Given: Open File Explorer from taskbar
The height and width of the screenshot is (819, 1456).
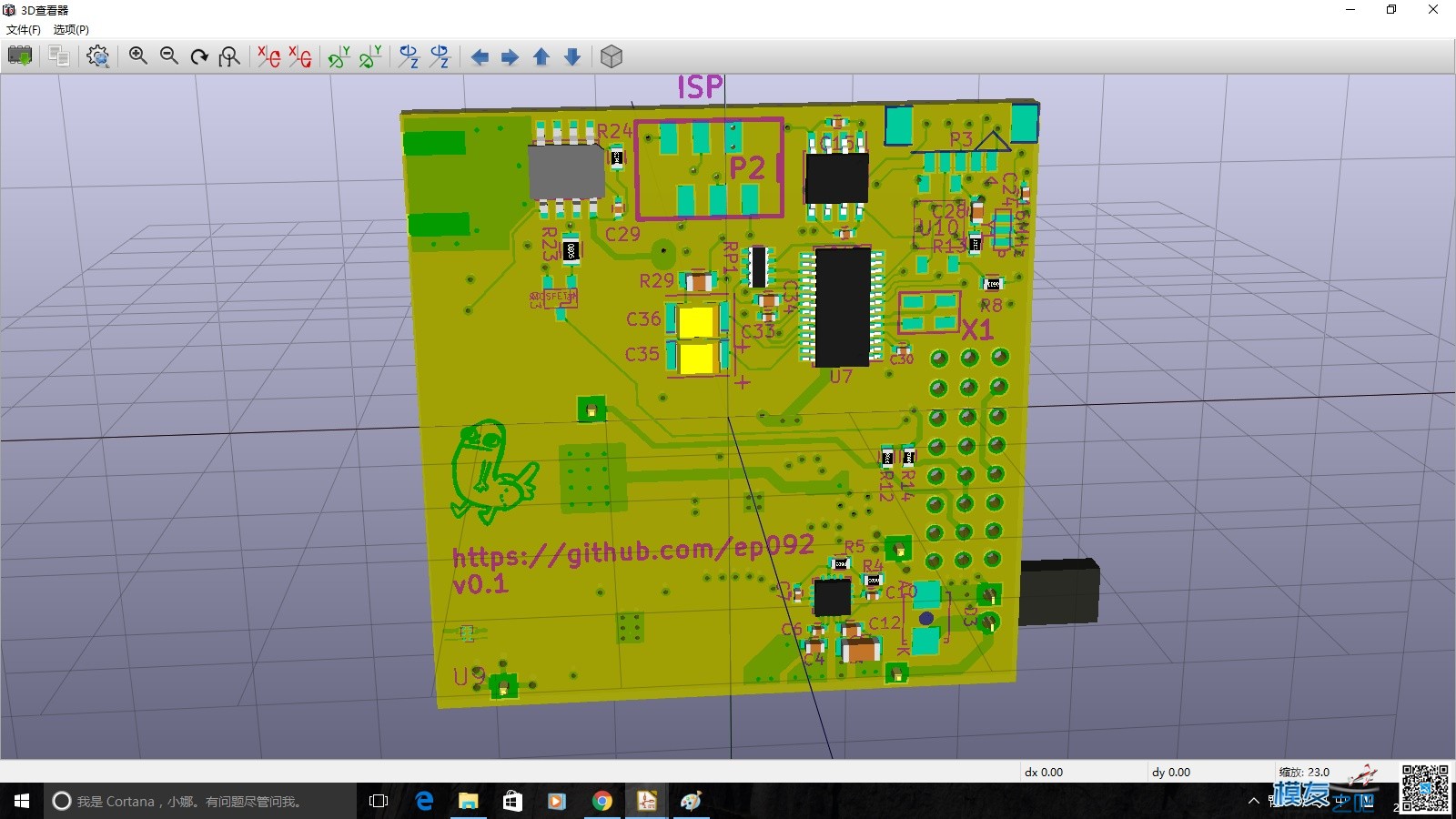Looking at the screenshot, I should coord(468,801).
